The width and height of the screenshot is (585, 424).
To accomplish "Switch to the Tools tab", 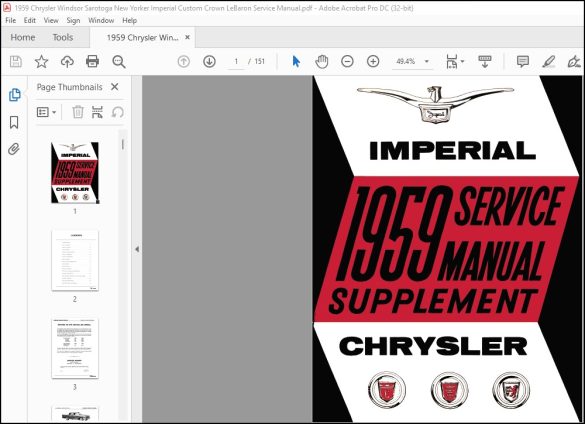I will (x=63, y=37).
